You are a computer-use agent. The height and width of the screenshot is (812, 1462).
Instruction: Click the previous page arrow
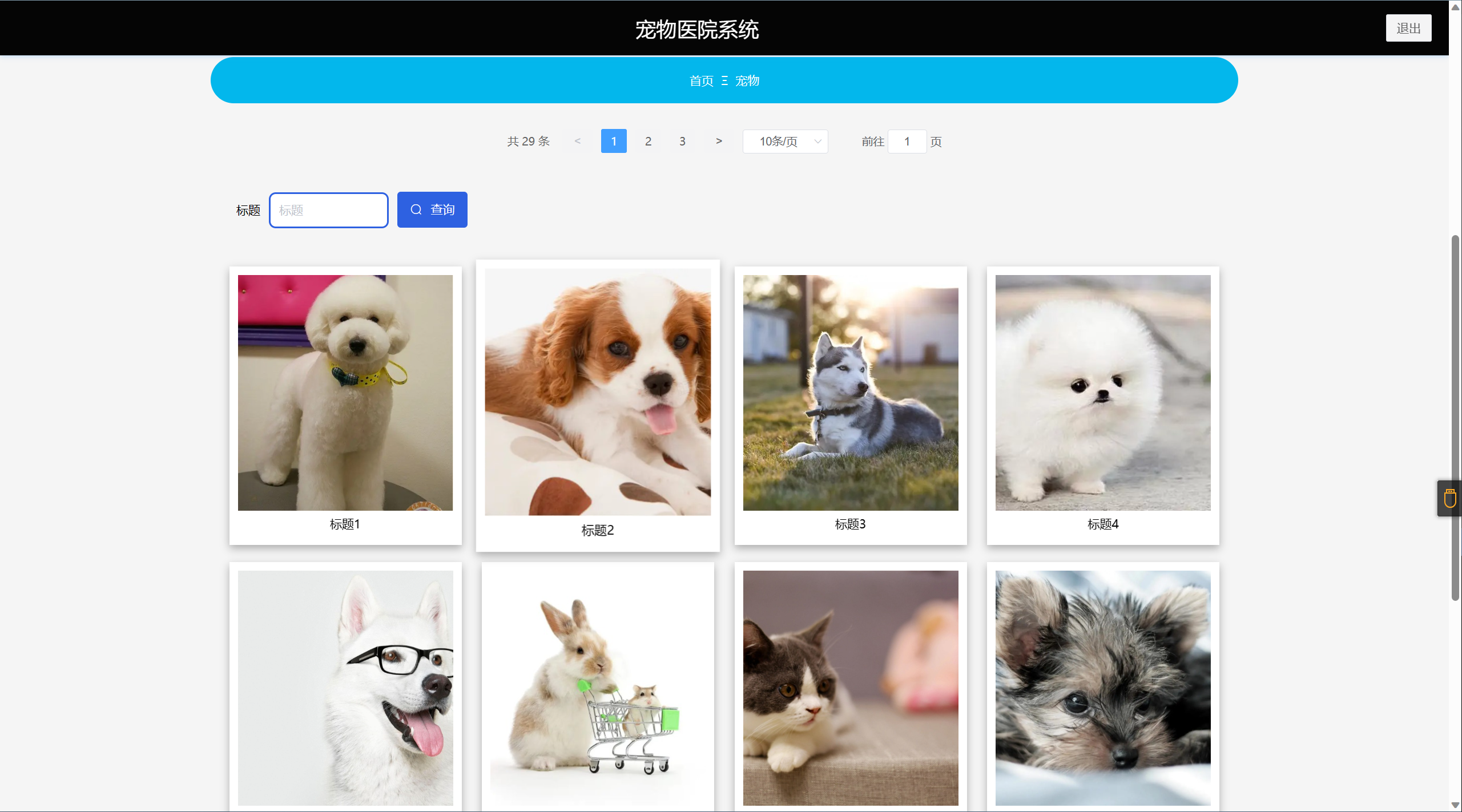click(x=578, y=141)
